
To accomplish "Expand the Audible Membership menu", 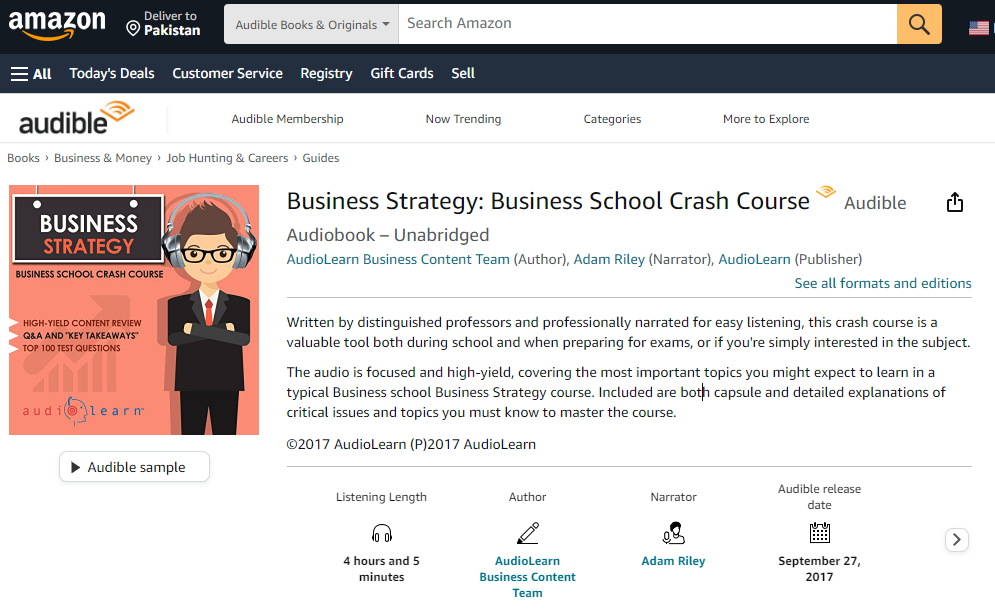I will click(x=287, y=119).
